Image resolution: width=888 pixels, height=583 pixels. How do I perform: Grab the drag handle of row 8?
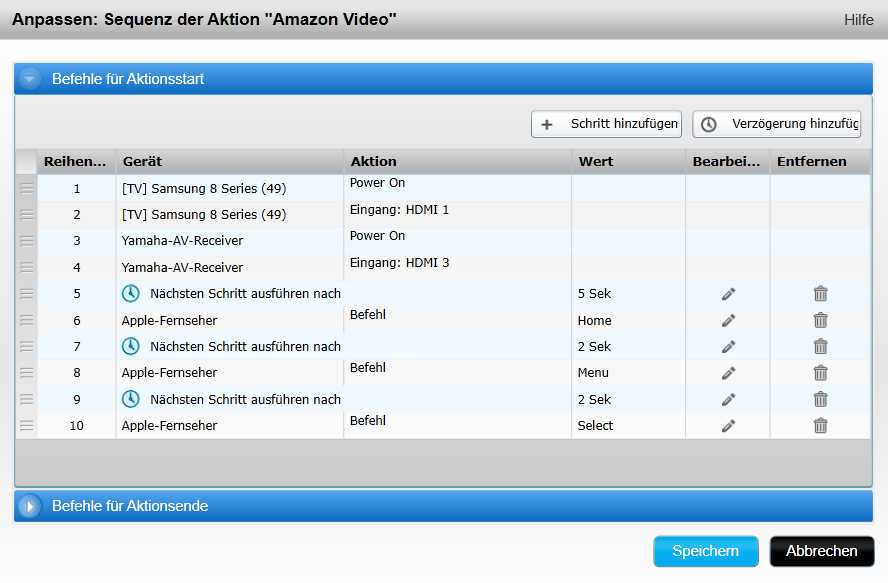tap(27, 373)
